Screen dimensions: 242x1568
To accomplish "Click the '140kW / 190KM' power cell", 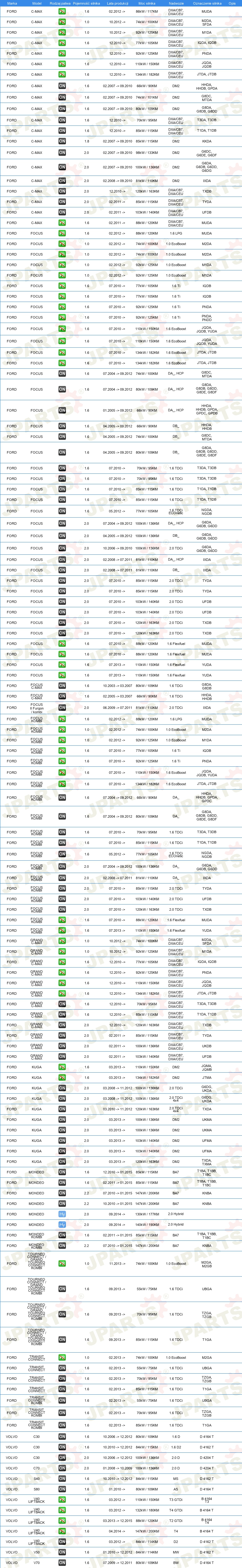I will pyautogui.click(x=146, y=1224).
